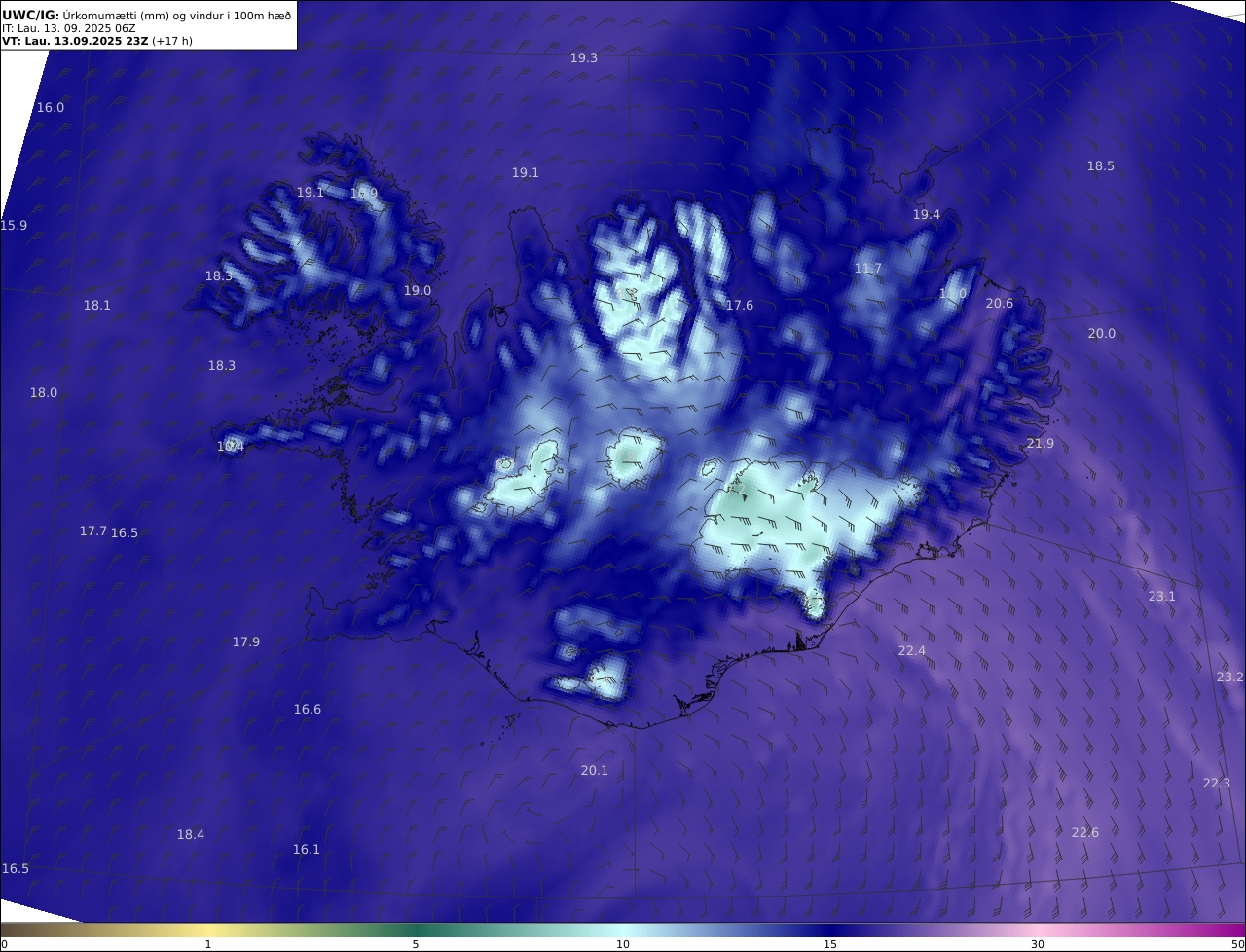Click the 22.3 value label
Viewport: 1246px width, 952px height.
click(x=1217, y=784)
